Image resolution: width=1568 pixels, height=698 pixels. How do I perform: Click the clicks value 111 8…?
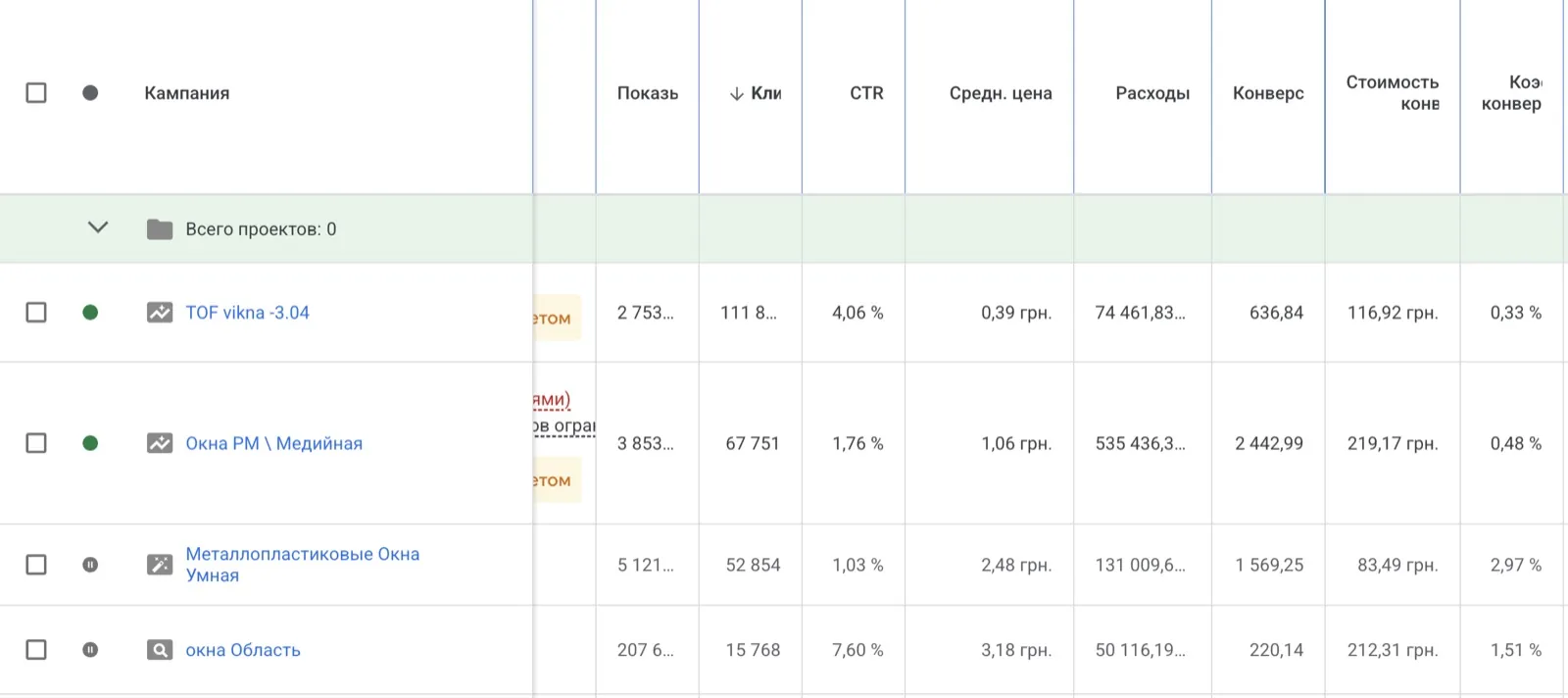click(749, 313)
